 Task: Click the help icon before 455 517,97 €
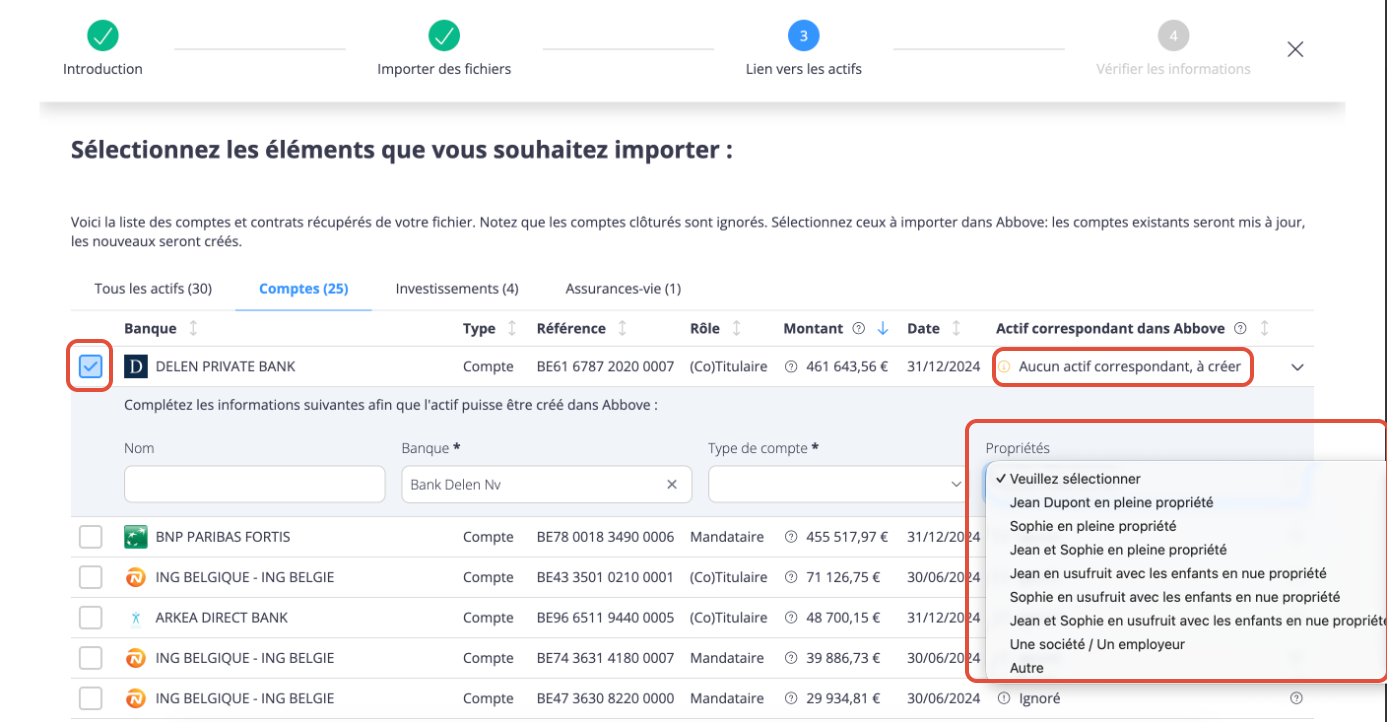pyautogui.click(x=791, y=537)
